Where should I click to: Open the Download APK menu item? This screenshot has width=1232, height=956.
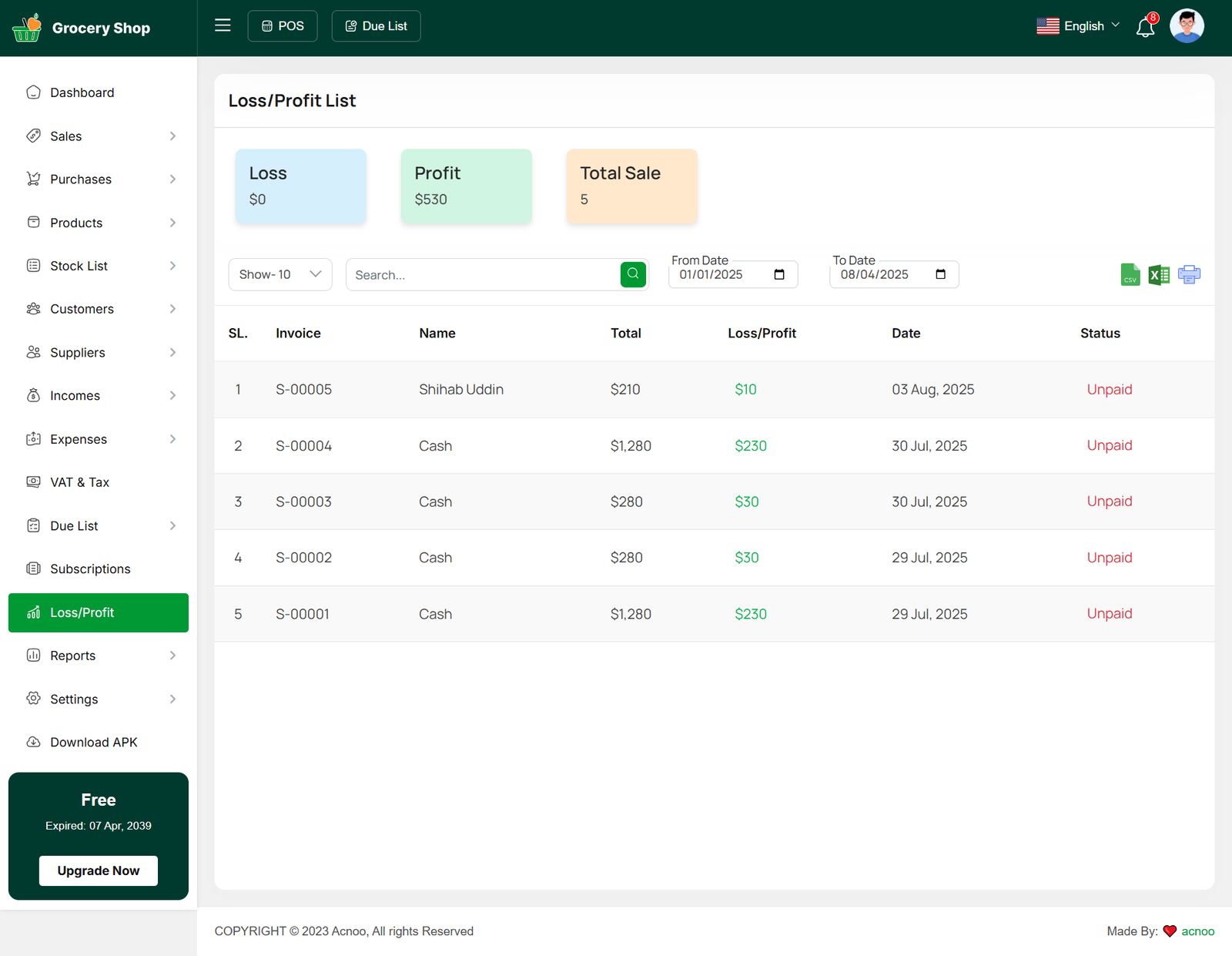pyautogui.click(x=99, y=742)
